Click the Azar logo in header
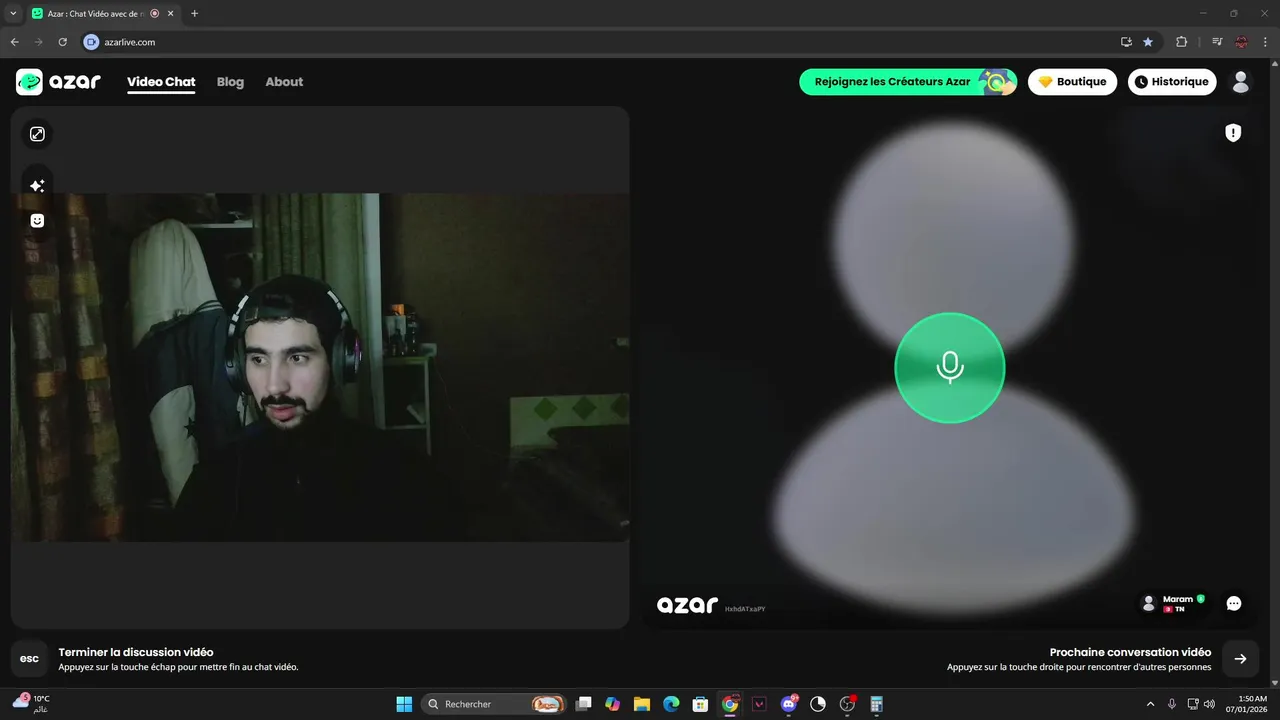Image resolution: width=1280 pixels, height=720 pixels. (58, 82)
